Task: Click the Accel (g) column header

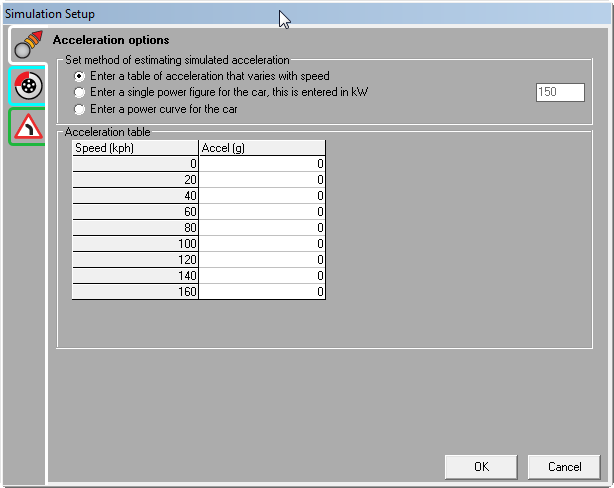Action: pyautogui.click(x=262, y=148)
